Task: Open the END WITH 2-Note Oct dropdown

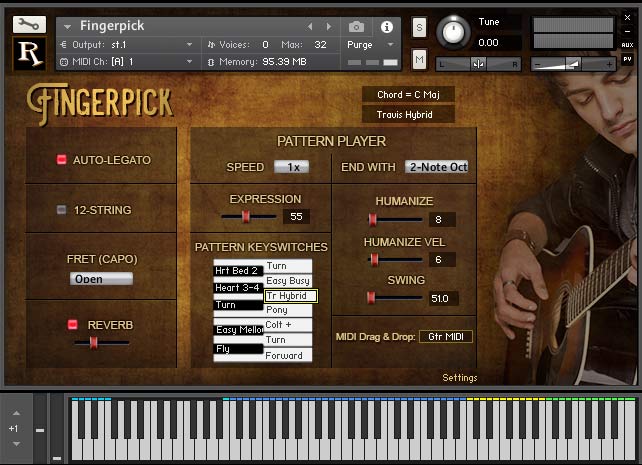Action: [x=437, y=167]
